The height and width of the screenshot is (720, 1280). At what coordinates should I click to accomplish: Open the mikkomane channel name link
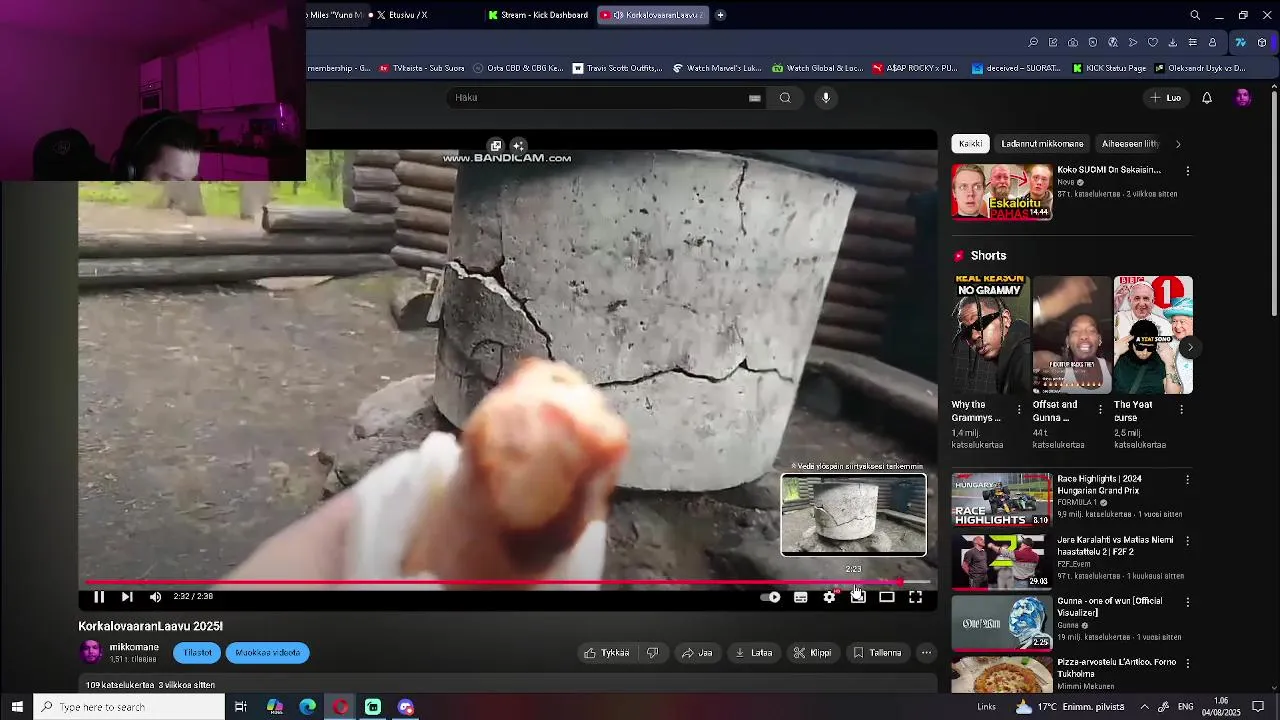click(x=134, y=647)
